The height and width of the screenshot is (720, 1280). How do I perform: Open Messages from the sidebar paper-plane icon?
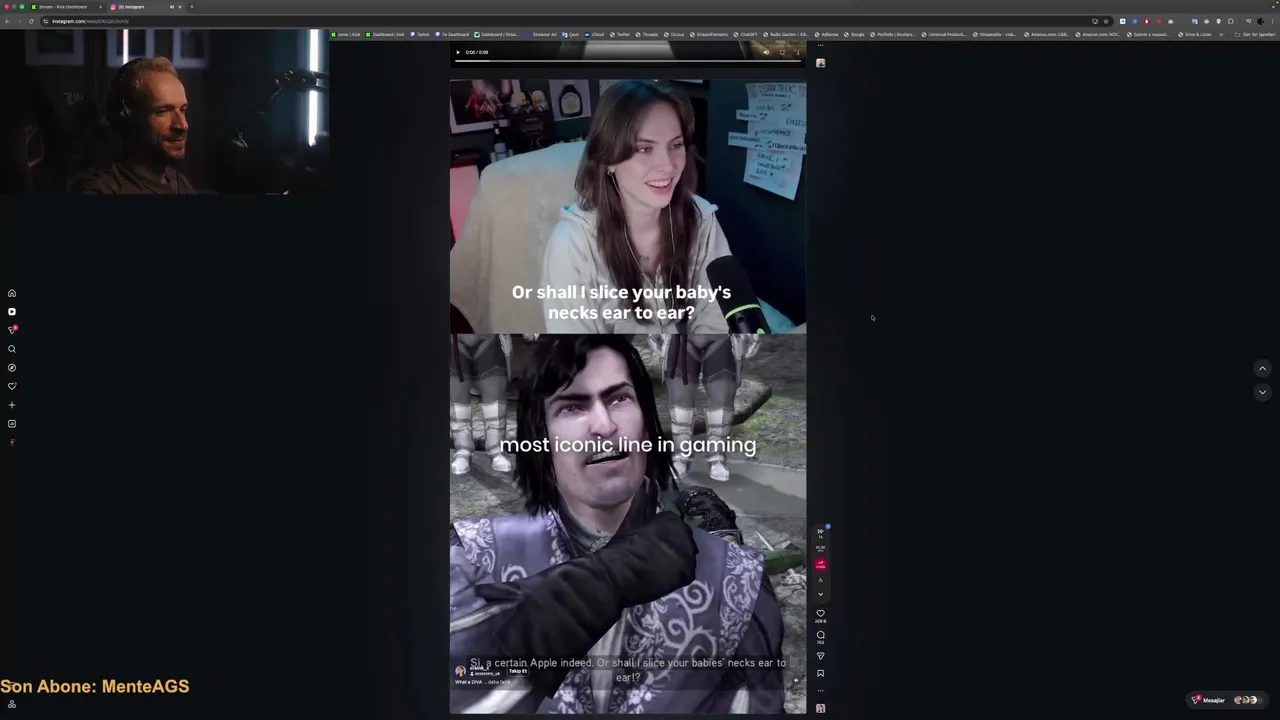[x=12, y=330]
